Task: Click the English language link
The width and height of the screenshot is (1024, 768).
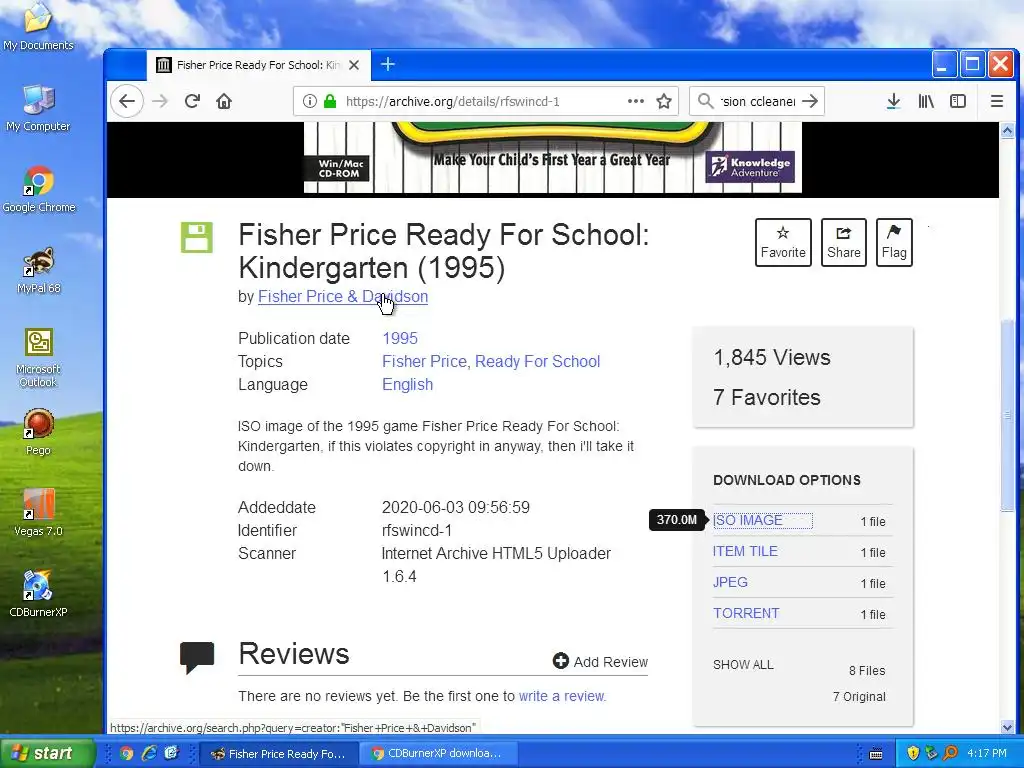Action: coord(408,384)
